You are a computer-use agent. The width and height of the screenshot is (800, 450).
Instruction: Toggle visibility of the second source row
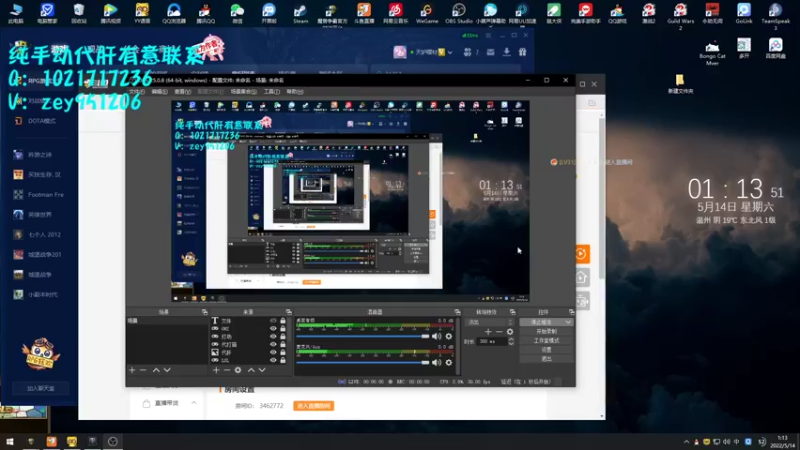click(x=273, y=329)
